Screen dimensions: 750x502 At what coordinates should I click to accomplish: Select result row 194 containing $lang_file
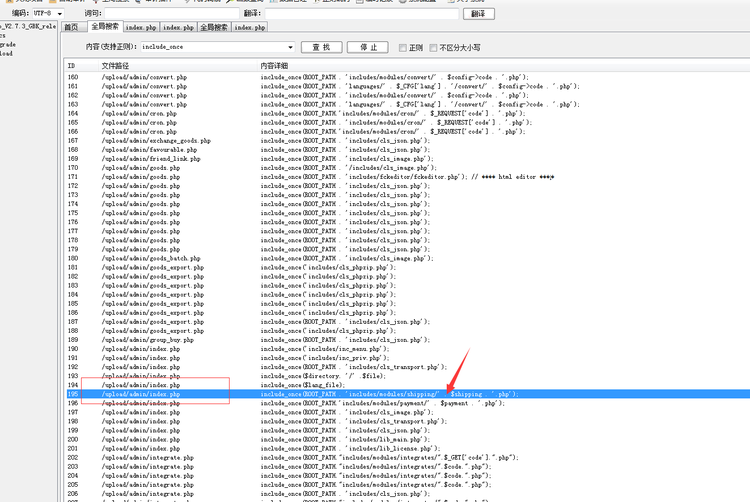click(x=302, y=385)
